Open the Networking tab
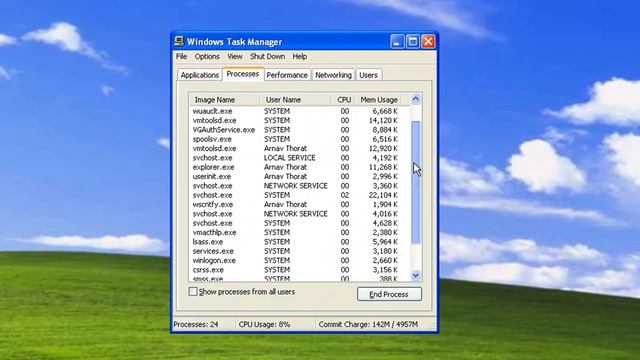640x360 pixels. point(333,75)
